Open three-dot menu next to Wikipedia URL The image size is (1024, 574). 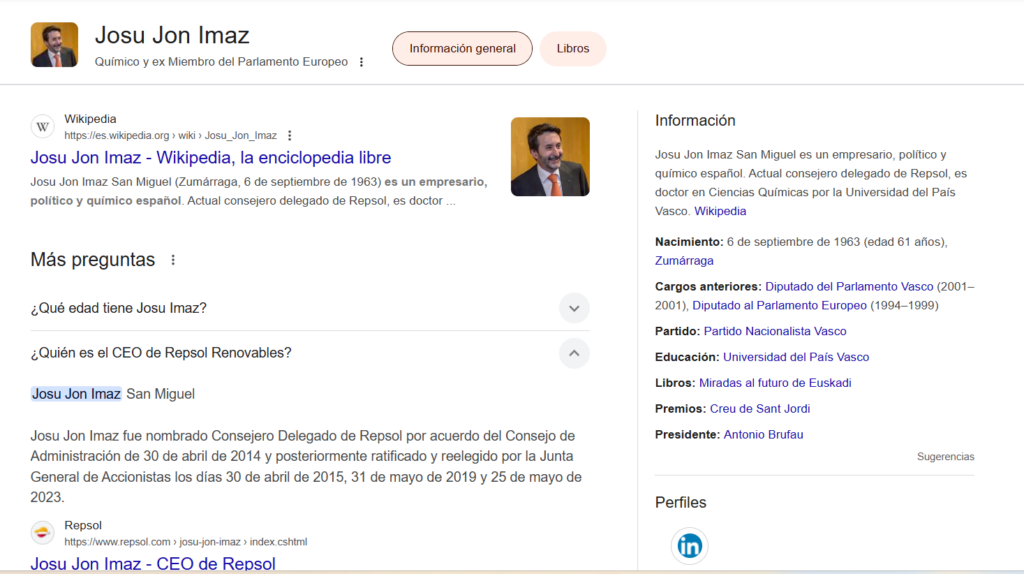[289, 135]
